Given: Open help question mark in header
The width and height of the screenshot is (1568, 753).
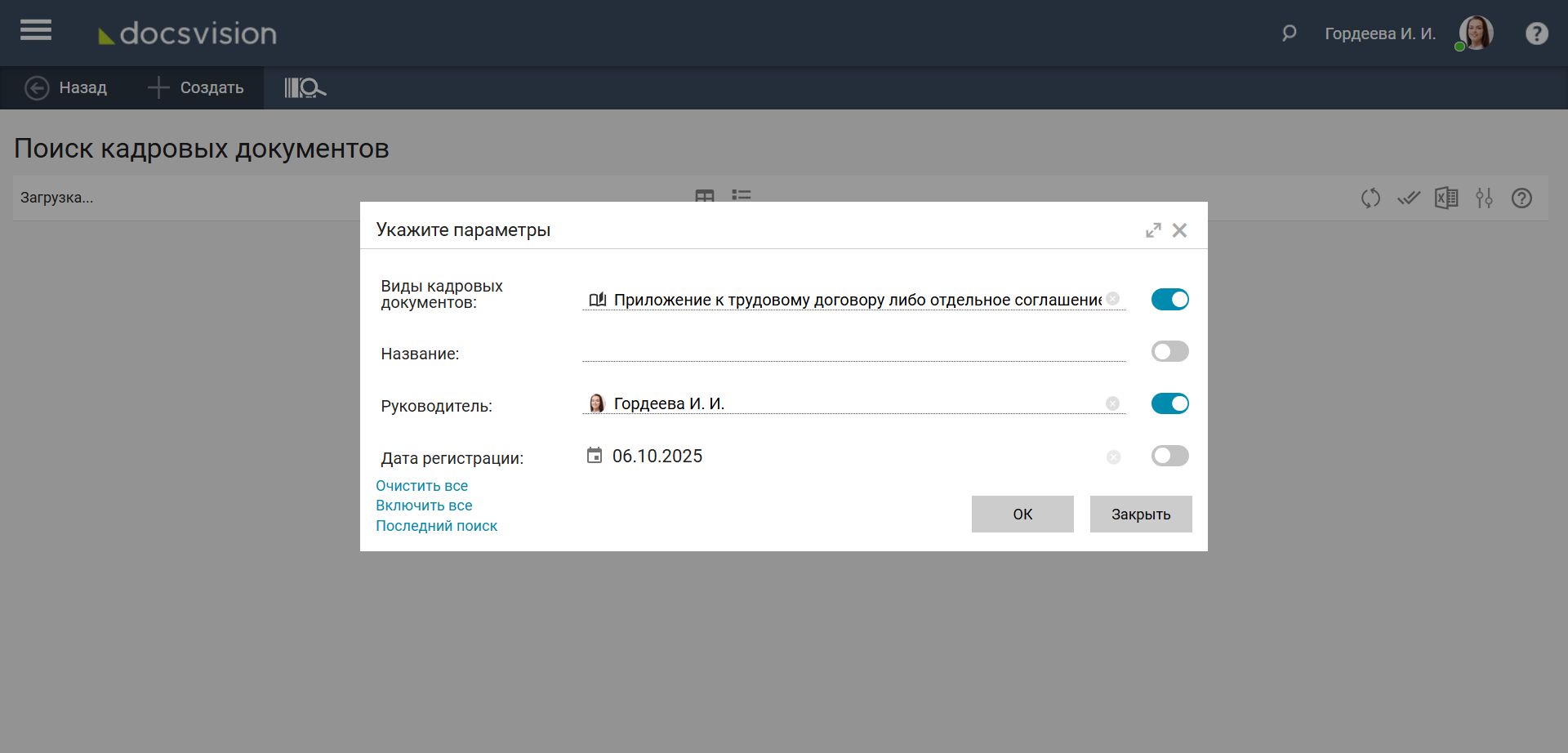Looking at the screenshot, I should click(x=1536, y=33).
